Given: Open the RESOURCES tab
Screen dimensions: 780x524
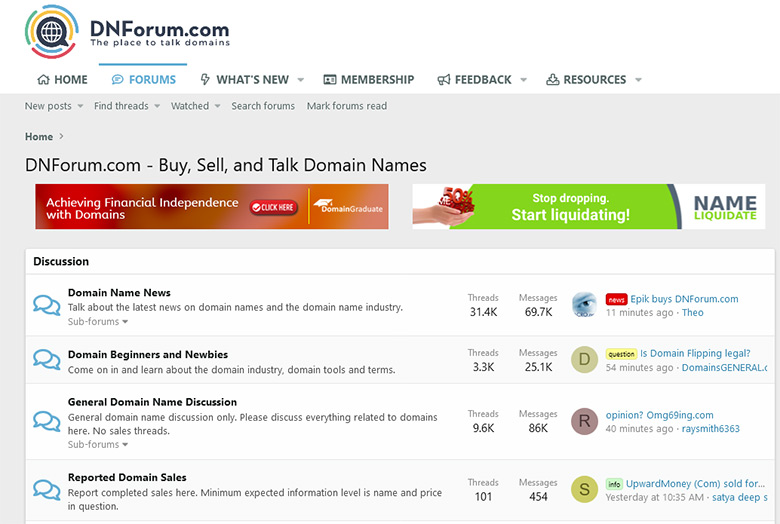Looking at the screenshot, I should pyautogui.click(x=586, y=80).
